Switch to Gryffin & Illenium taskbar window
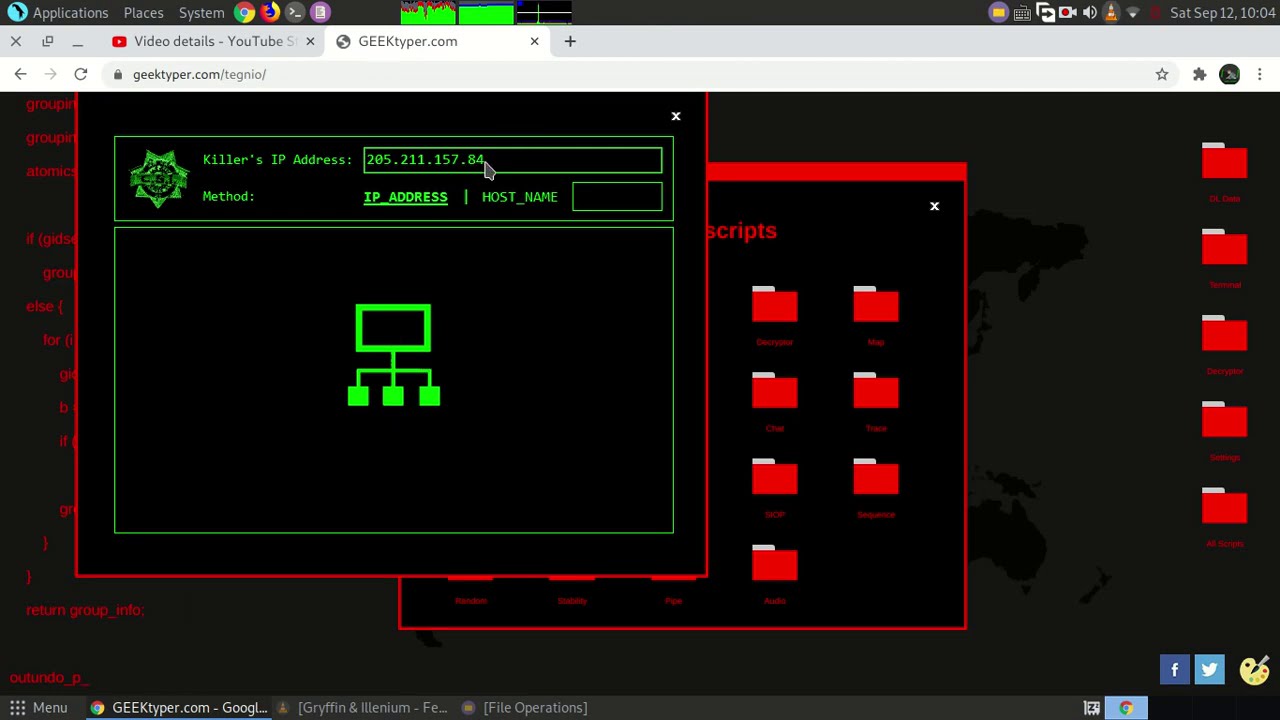 pos(362,708)
